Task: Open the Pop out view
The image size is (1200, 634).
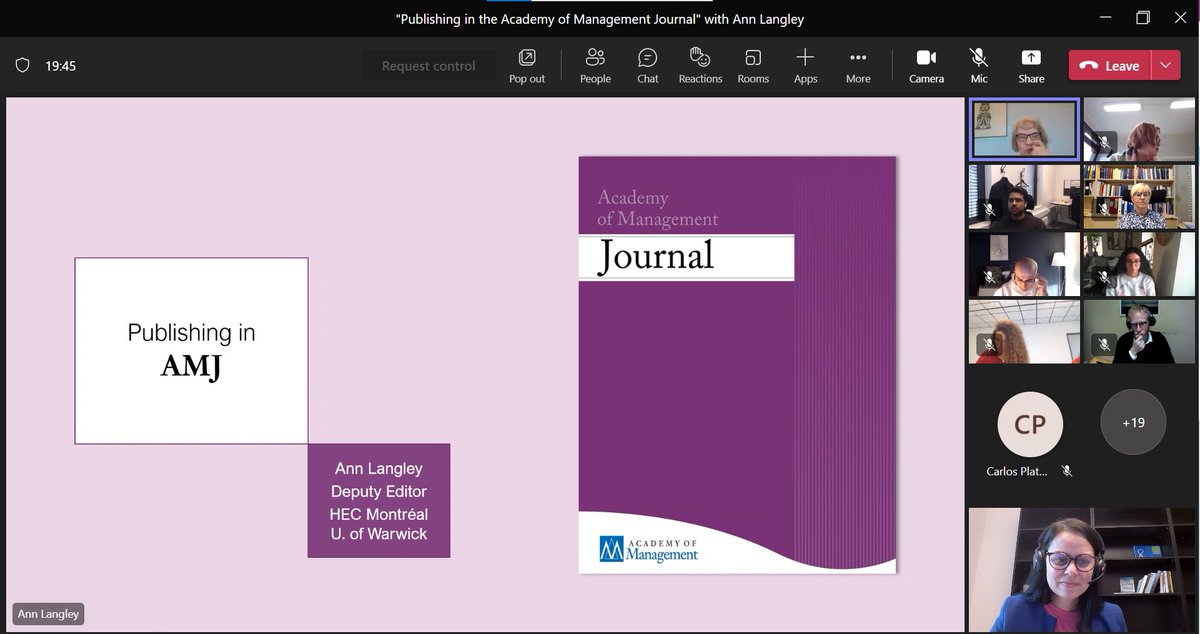Action: pos(527,66)
